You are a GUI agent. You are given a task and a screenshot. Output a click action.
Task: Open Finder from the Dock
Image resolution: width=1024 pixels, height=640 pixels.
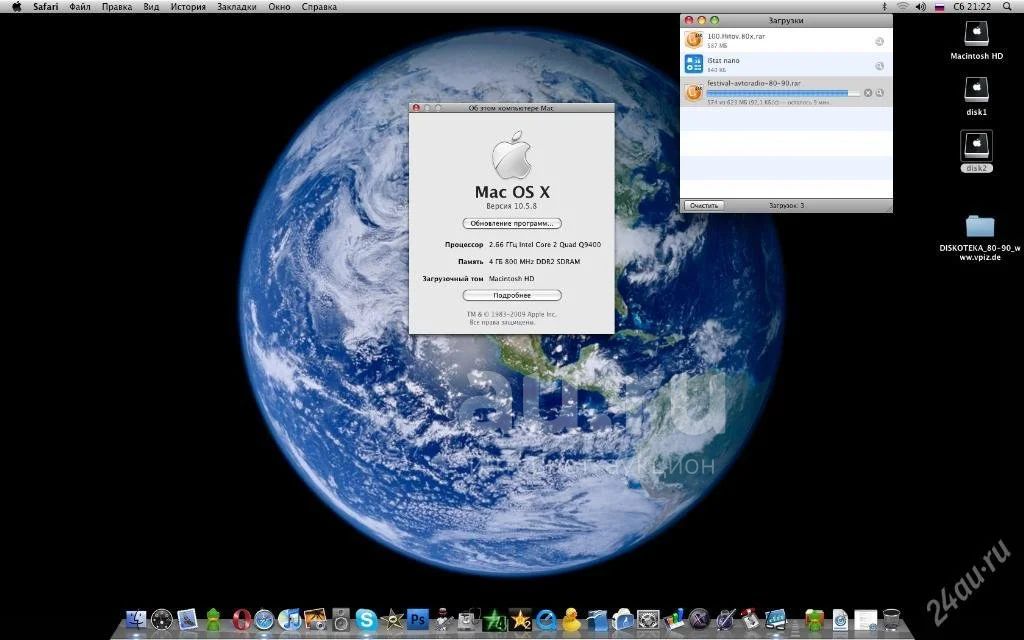pos(136,619)
